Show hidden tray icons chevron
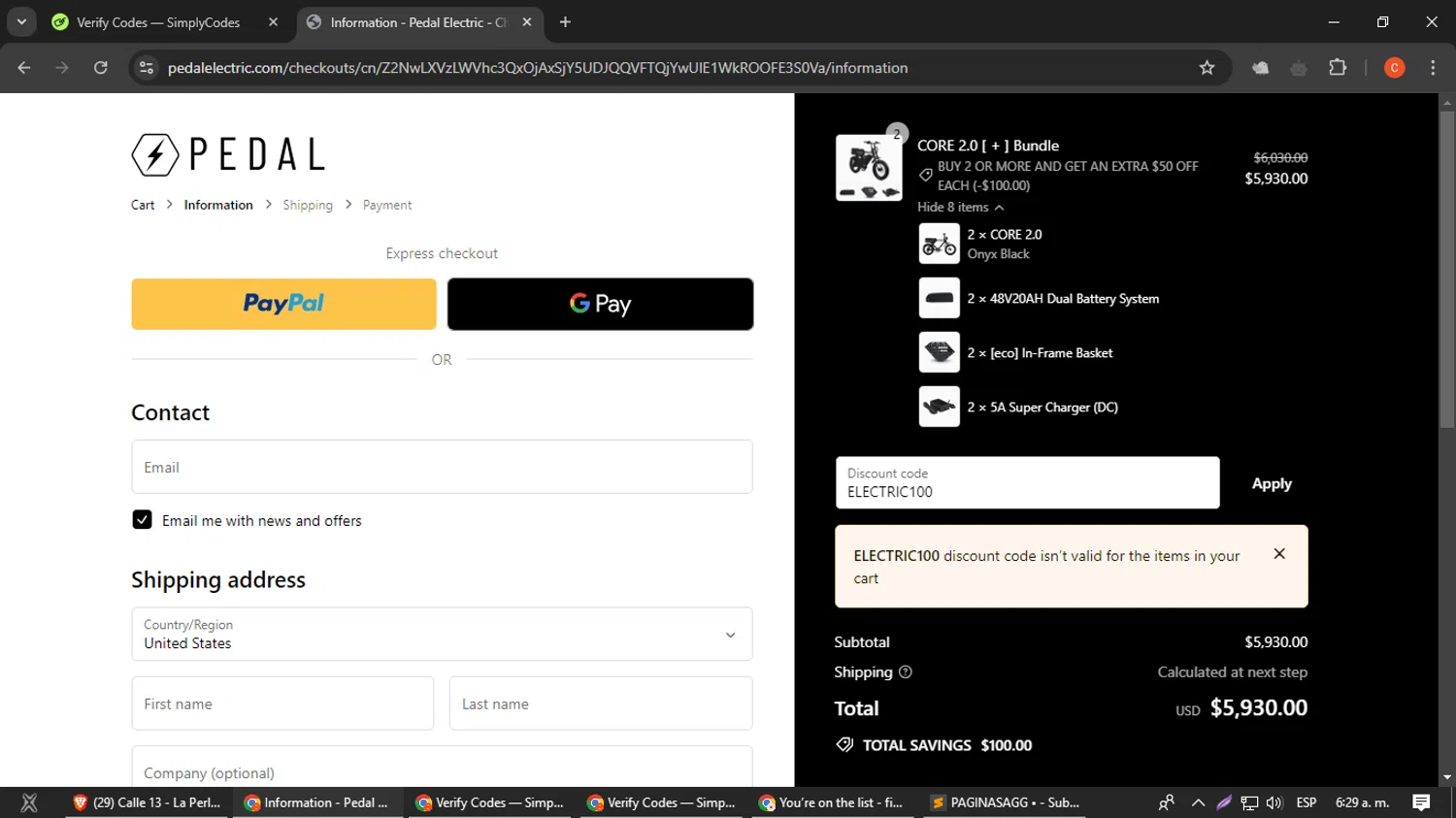Image resolution: width=1456 pixels, height=818 pixels. tap(1198, 802)
